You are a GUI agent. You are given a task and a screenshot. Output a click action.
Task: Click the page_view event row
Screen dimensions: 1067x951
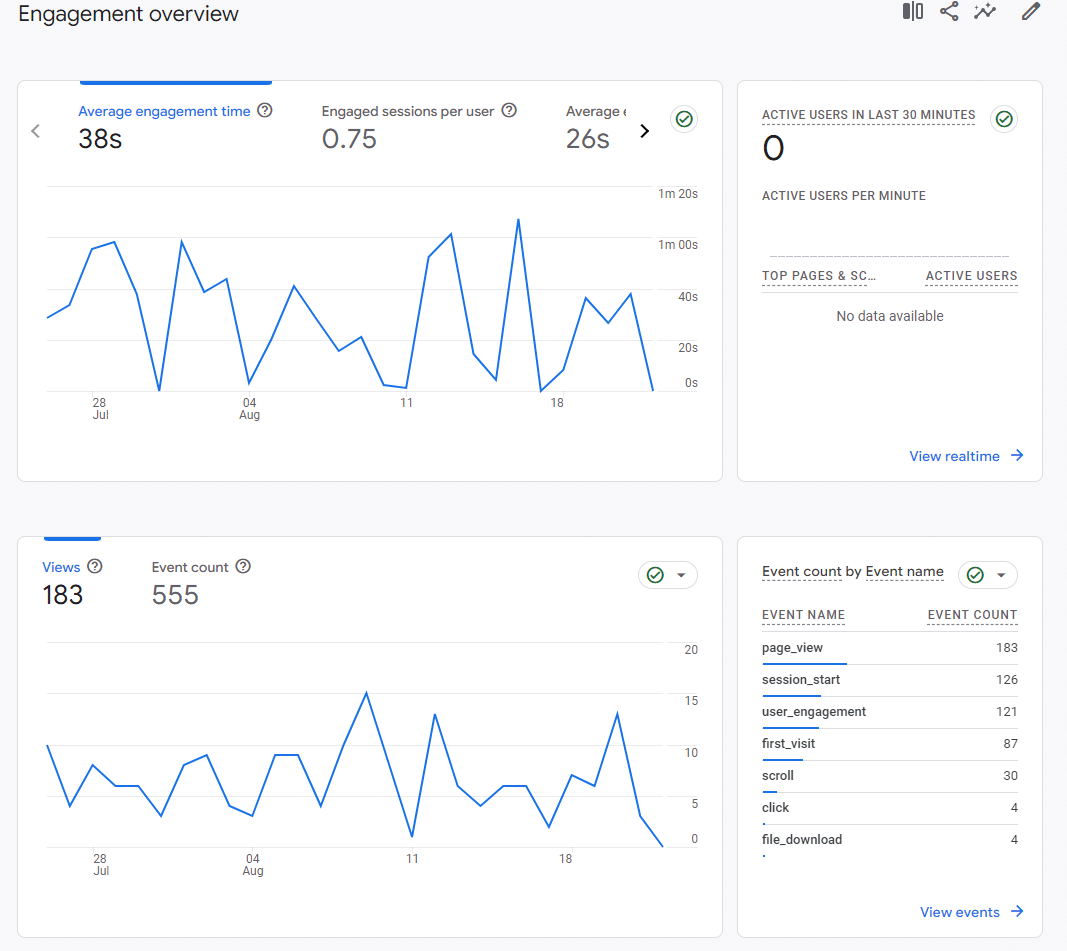click(889, 648)
